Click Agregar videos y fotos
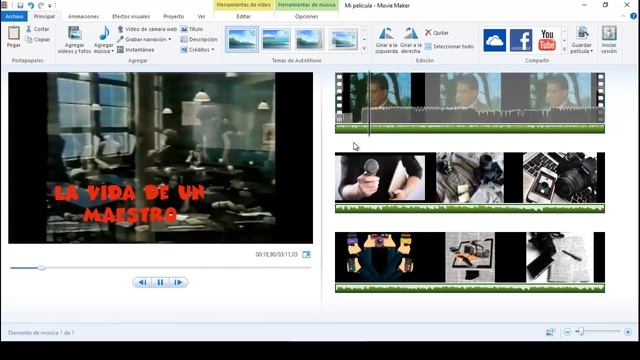This screenshot has height=360, width=640. click(x=74, y=40)
